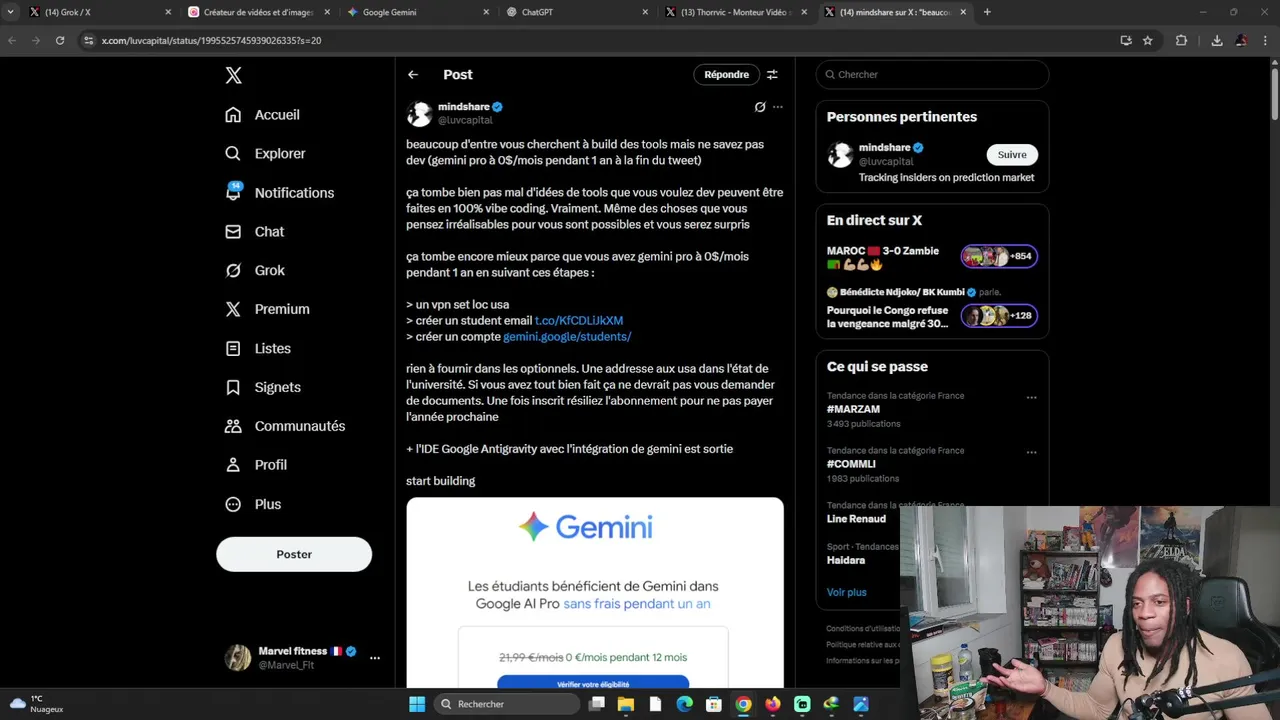Click Suivre to follow mindshare
1280x720 pixels.
(1012, 155)
